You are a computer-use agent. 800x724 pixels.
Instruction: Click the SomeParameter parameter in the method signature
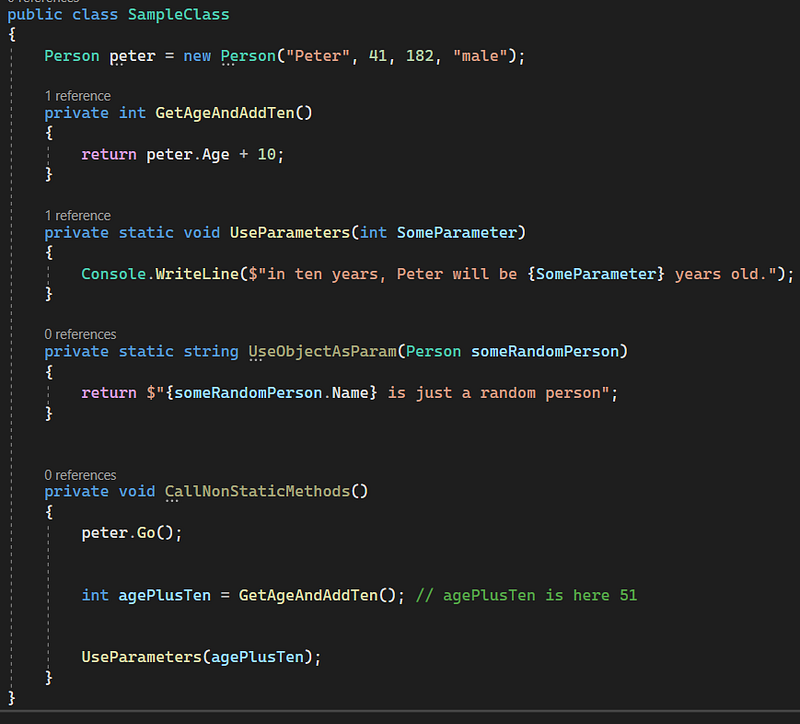point(457,233)
